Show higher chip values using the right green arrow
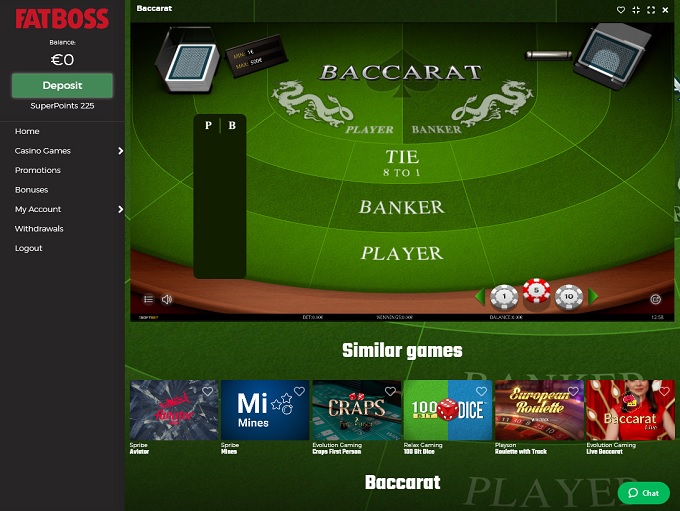 593,296
